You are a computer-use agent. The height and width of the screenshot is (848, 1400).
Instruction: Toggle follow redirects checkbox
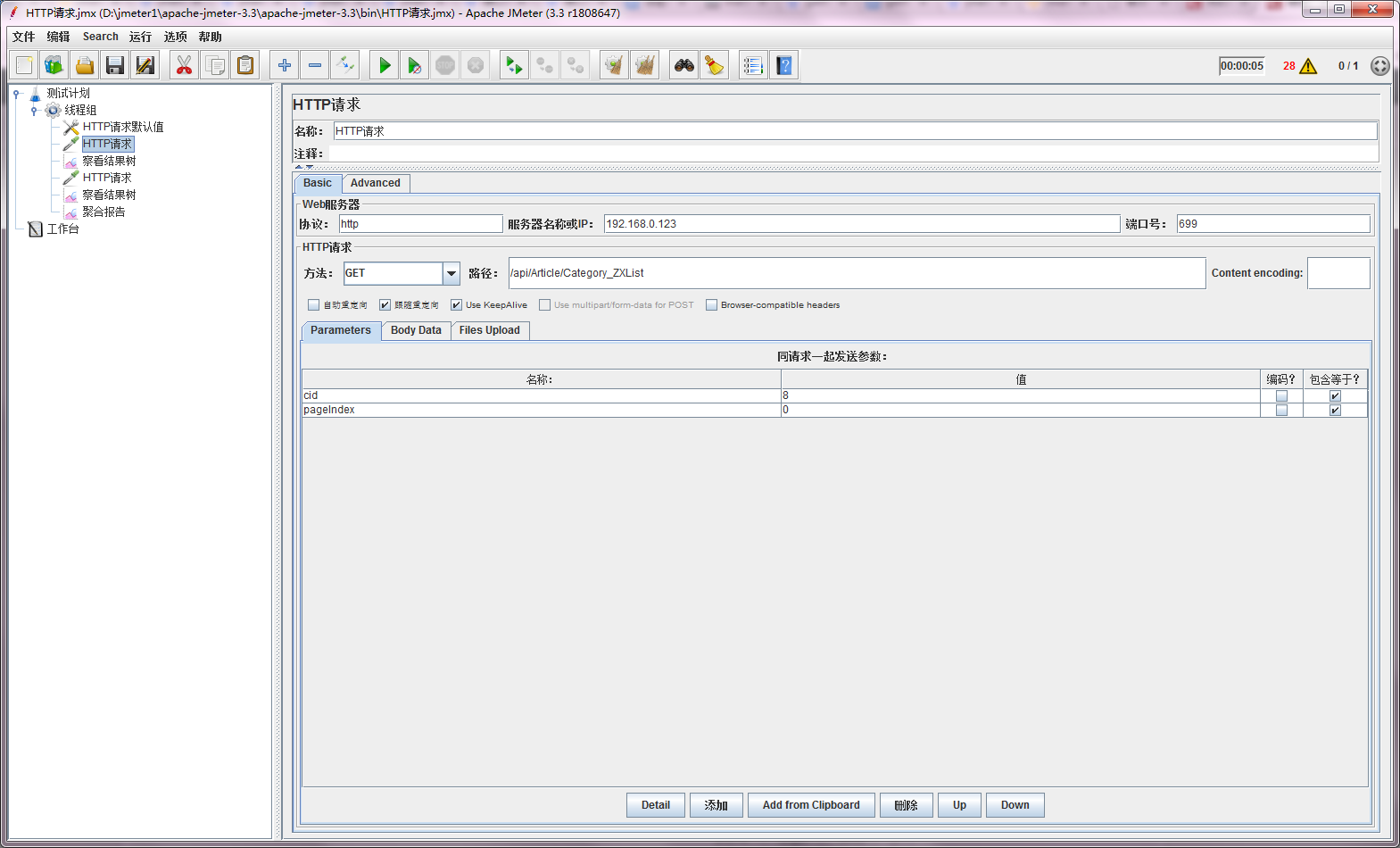point(385,305)
